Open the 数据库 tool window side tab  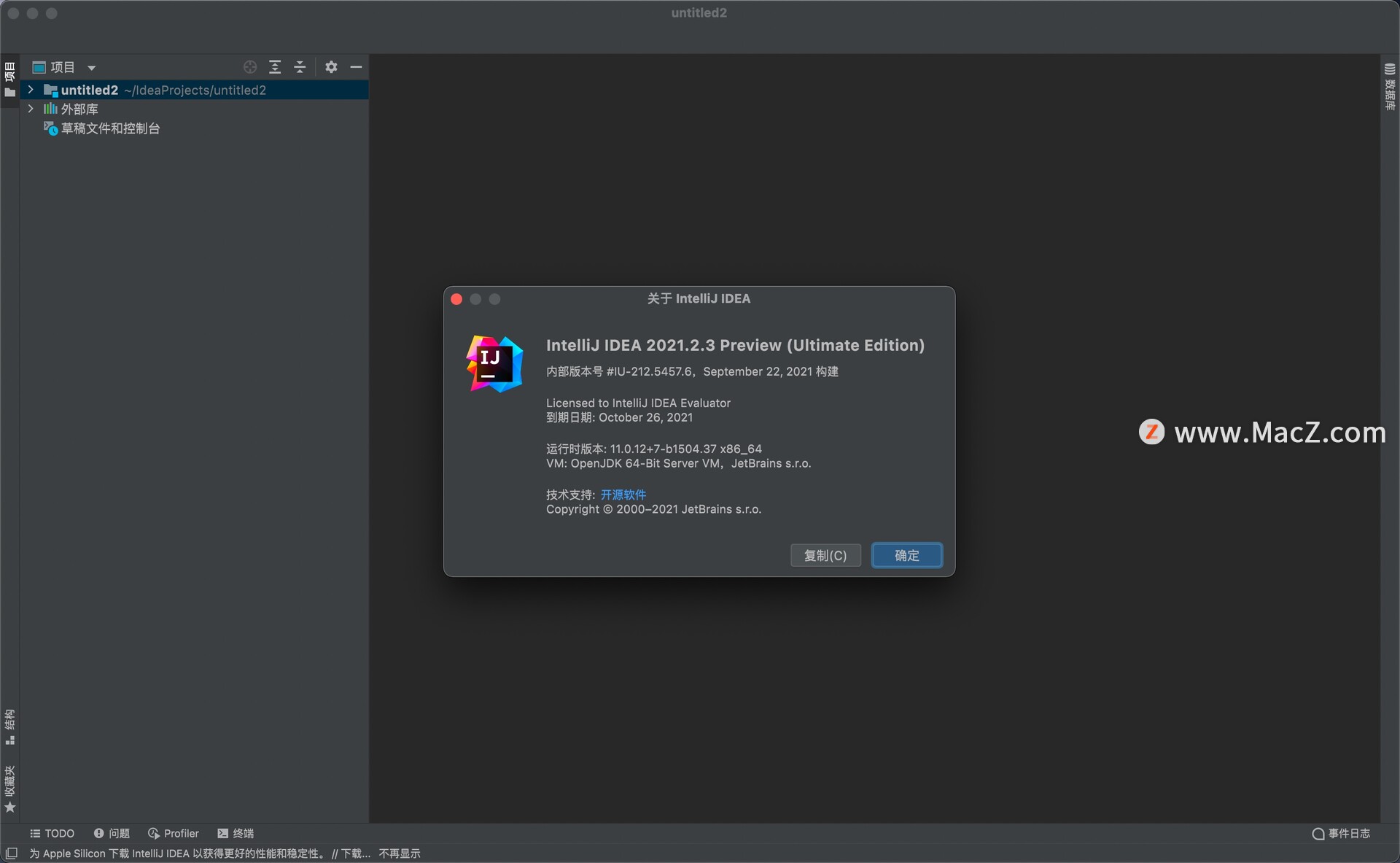click(x=1390, y=87)
